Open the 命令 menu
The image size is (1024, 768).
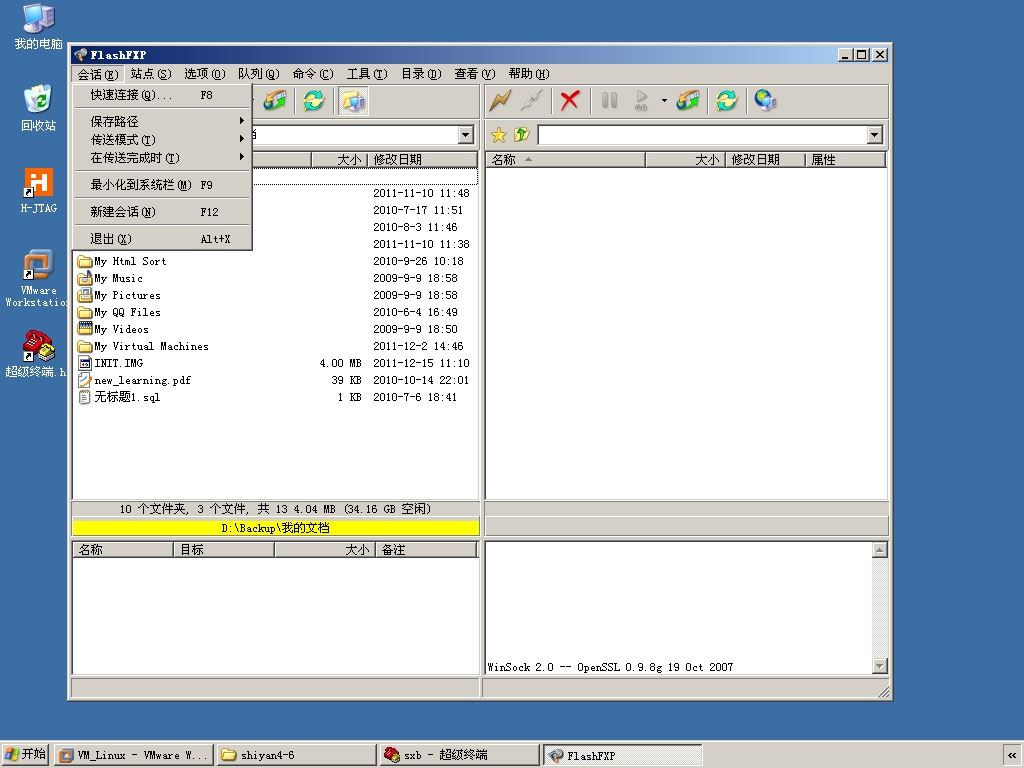[x=312, y=74]
